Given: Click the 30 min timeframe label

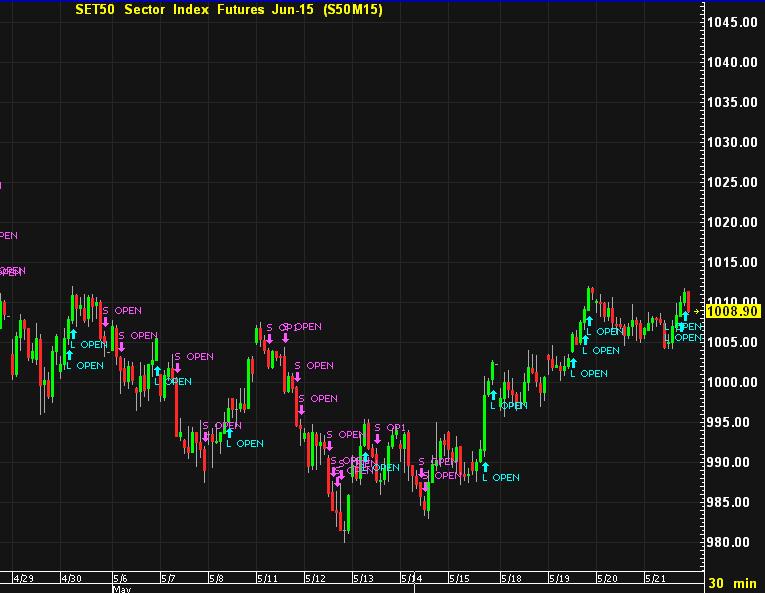Looking at the screenshot, I should click(x=732, y=583).
